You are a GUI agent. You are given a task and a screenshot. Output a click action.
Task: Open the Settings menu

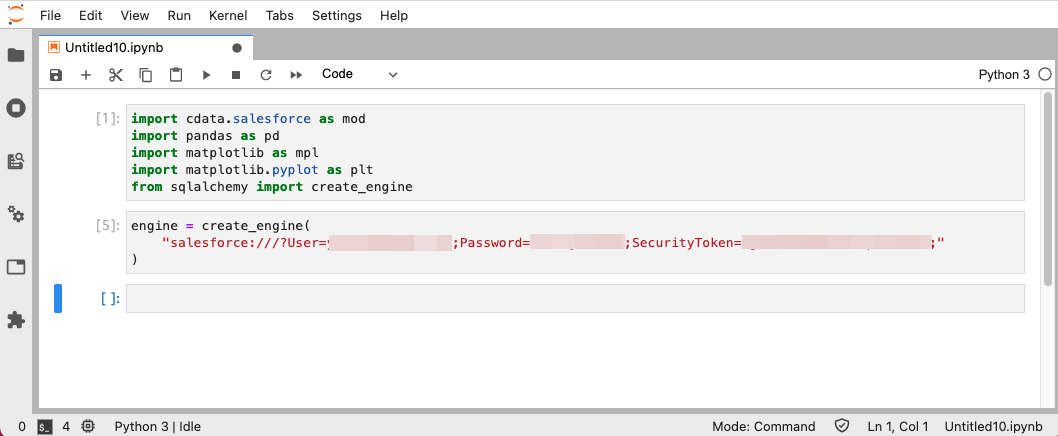pyautogui.click(x=337, y=16)
